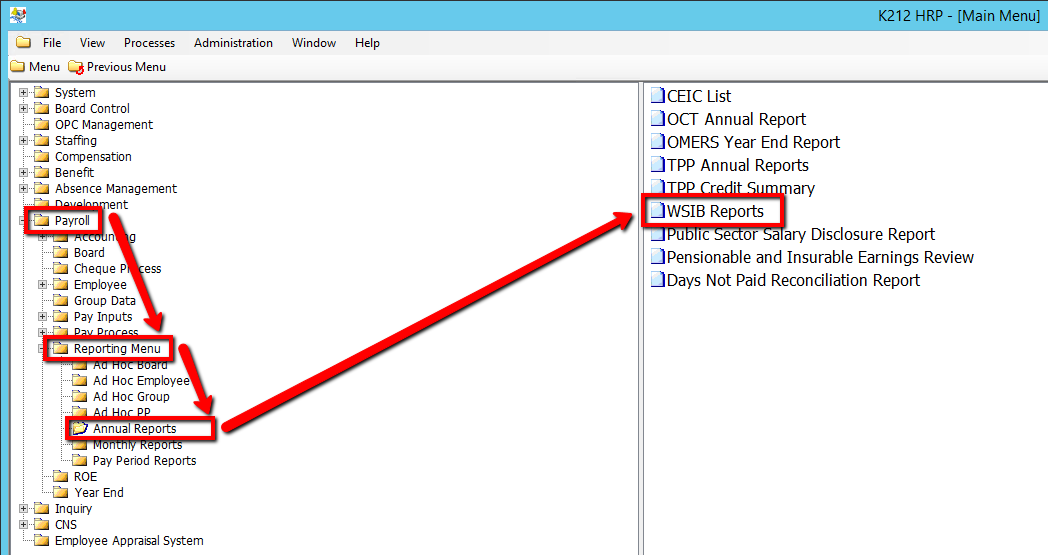The image size is (1048, 555).
Task: Click the Previous Menu toolbar icon
Action: [x=76, y=67]
